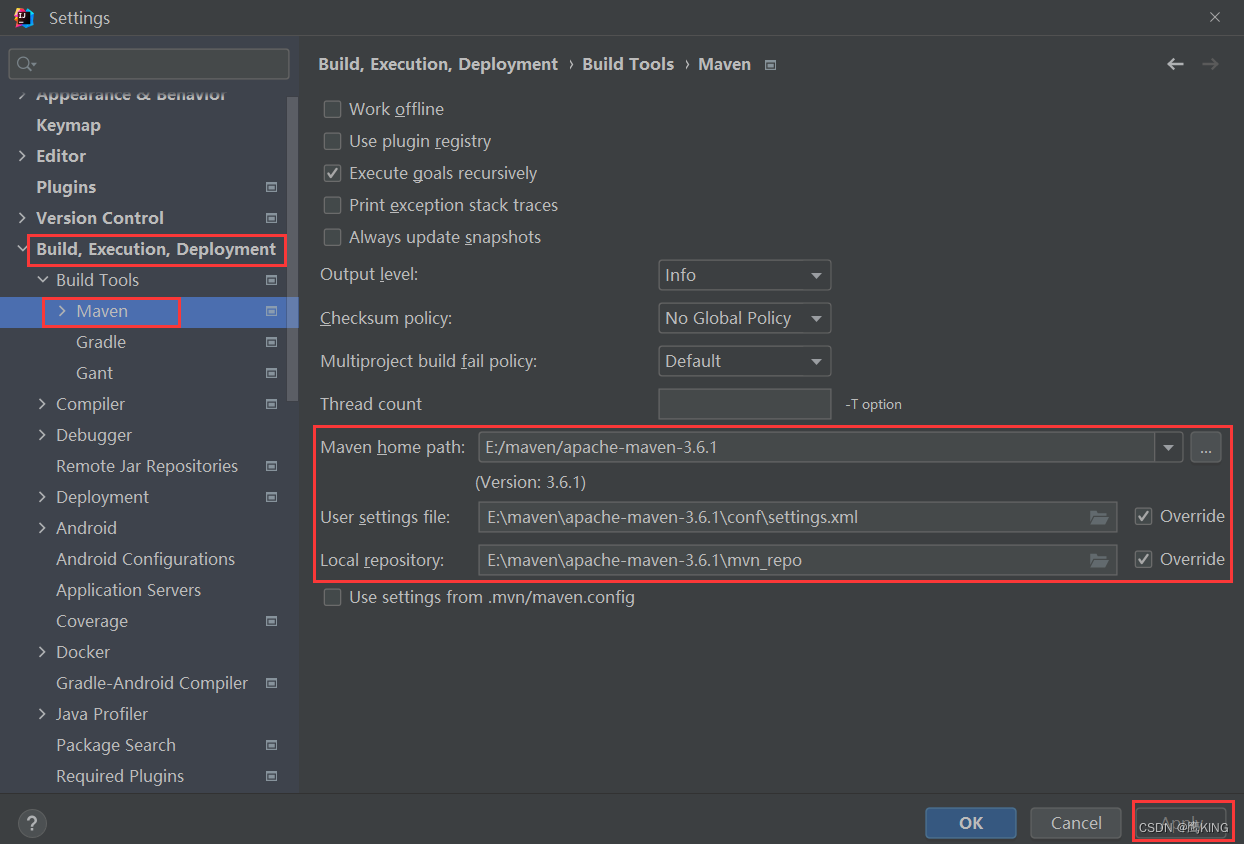Open Build, Execution, Deployment in breadcrumb
The height and width of the screenshot is (844, 1244).
tap(437, 64)
